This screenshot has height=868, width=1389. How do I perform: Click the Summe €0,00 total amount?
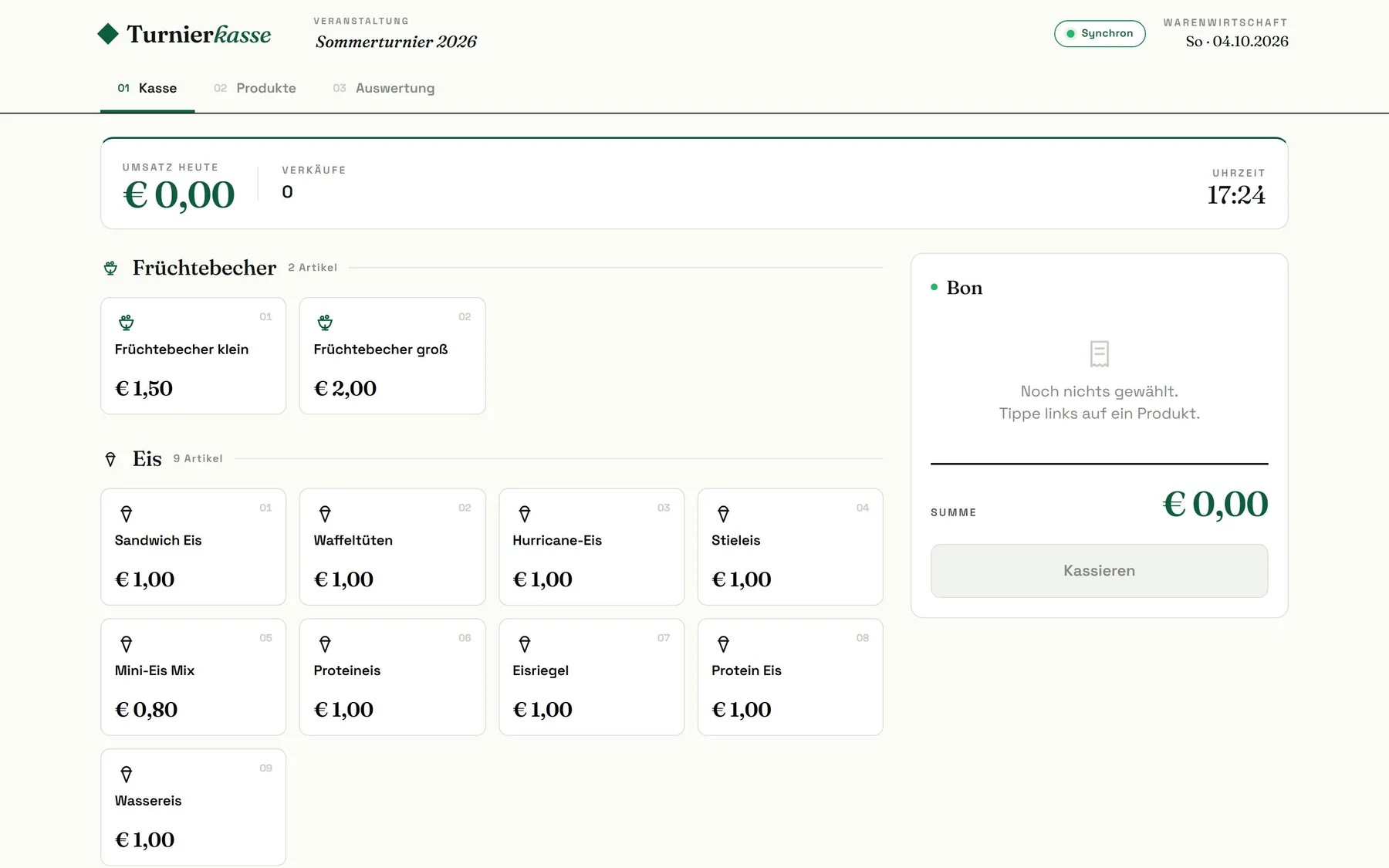click(x=1215, y=504)
